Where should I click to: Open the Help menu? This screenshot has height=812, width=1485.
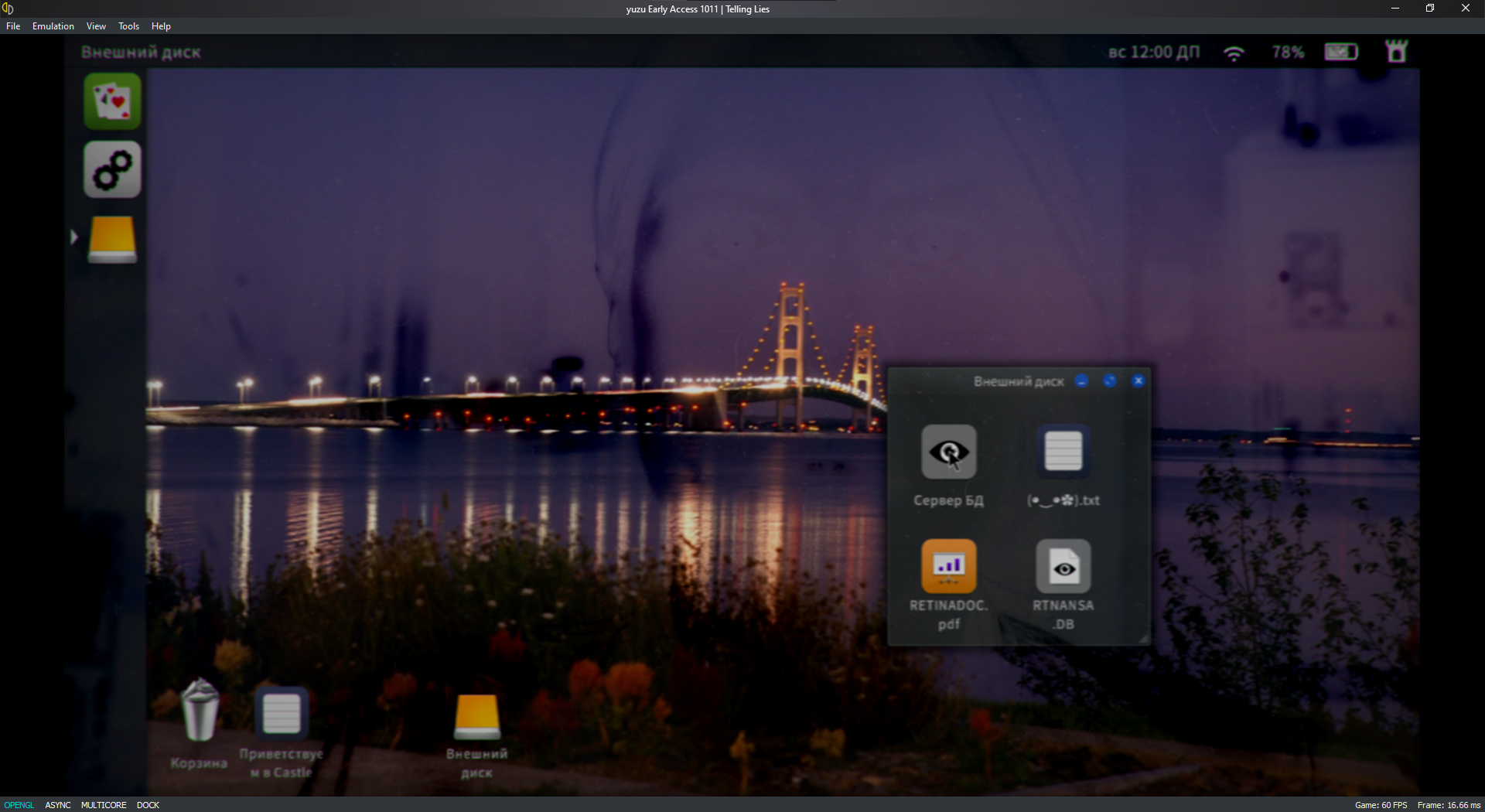tap(161, 26)
